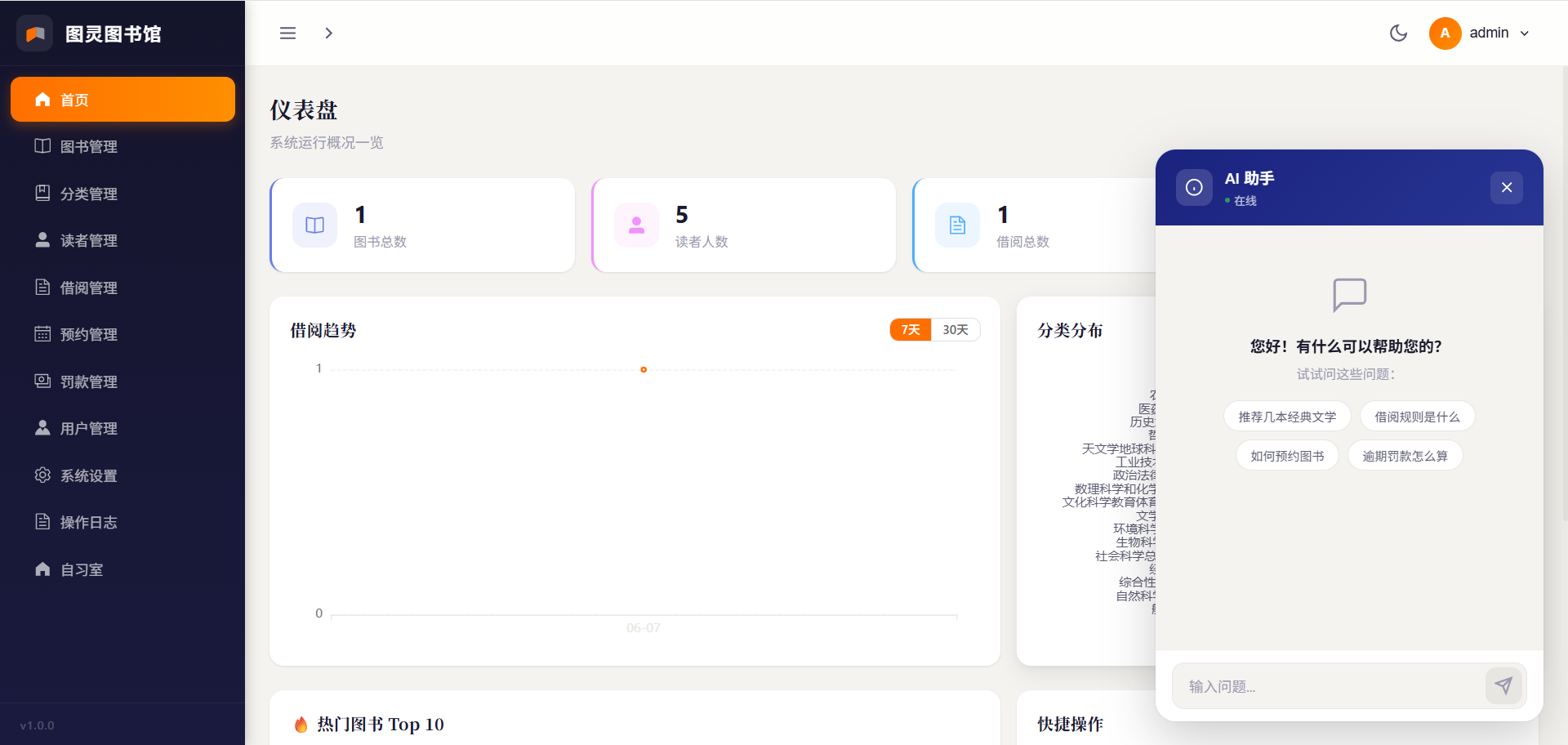Open 借阅管理 in the sidebar
1568x745 pixels.
coord(122,288)
